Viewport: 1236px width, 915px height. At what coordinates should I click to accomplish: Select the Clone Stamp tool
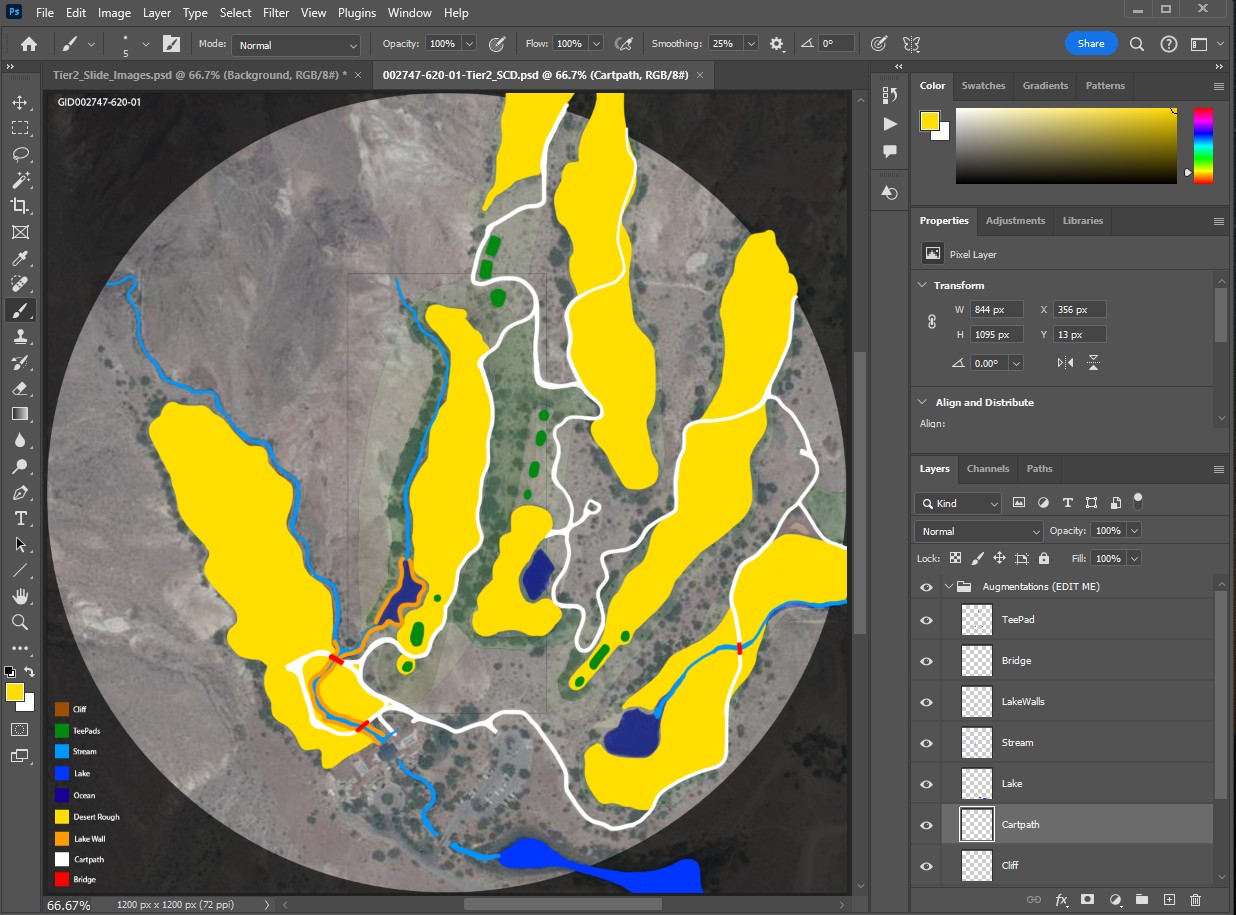tap(20, 336)
